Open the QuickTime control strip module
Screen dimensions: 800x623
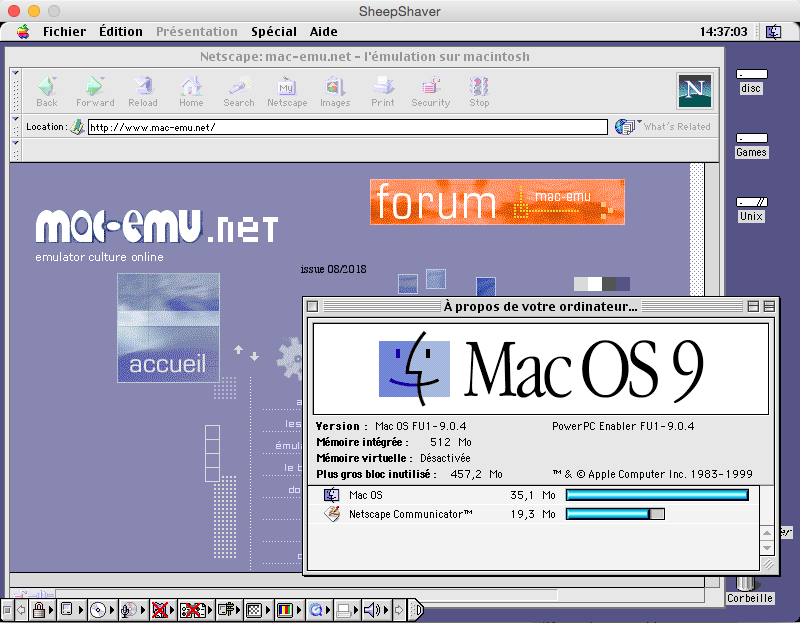point(319,610)
